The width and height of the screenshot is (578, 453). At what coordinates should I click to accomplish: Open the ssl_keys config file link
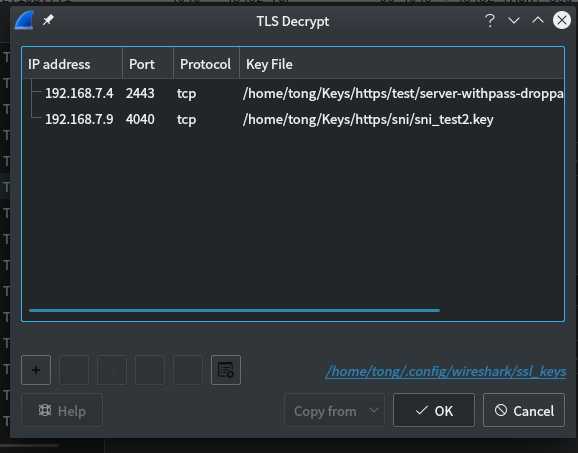446,372
